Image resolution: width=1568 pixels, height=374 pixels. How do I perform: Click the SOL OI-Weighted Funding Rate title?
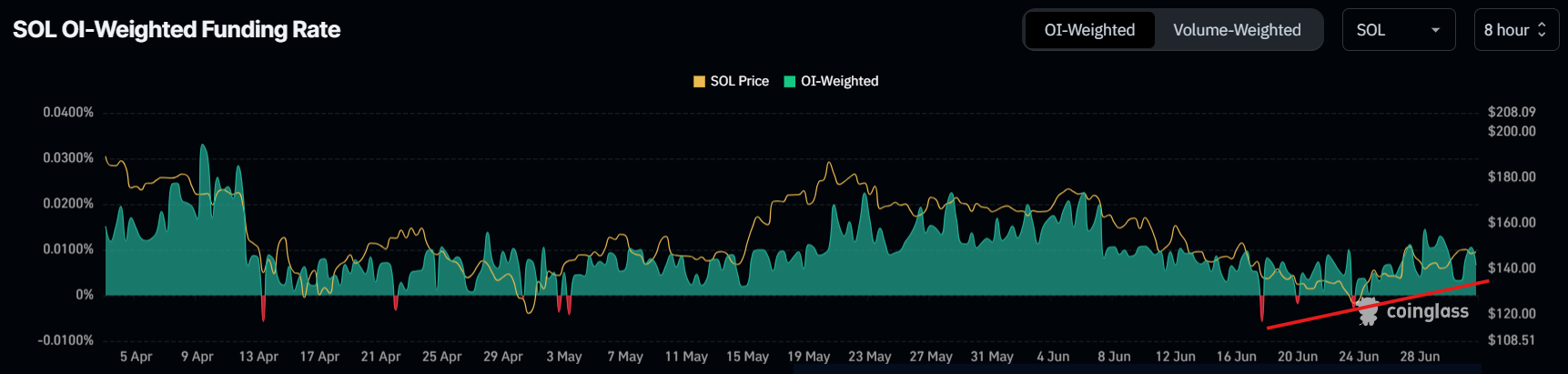pyautogui.click(x=177, y=30)
